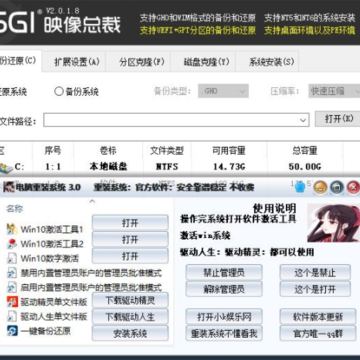Viewport: 360px width, 360px height.
Task: Click the 14.73G available capacity cell
Action: pyautogui.click(x=229, y=166)
